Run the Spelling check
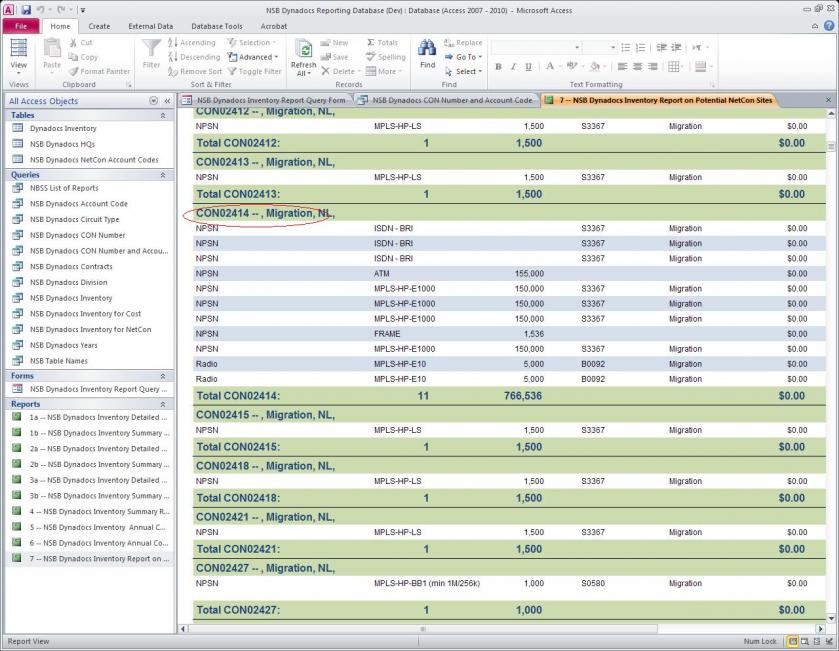 pyautogui.click(x=385, y=57)
